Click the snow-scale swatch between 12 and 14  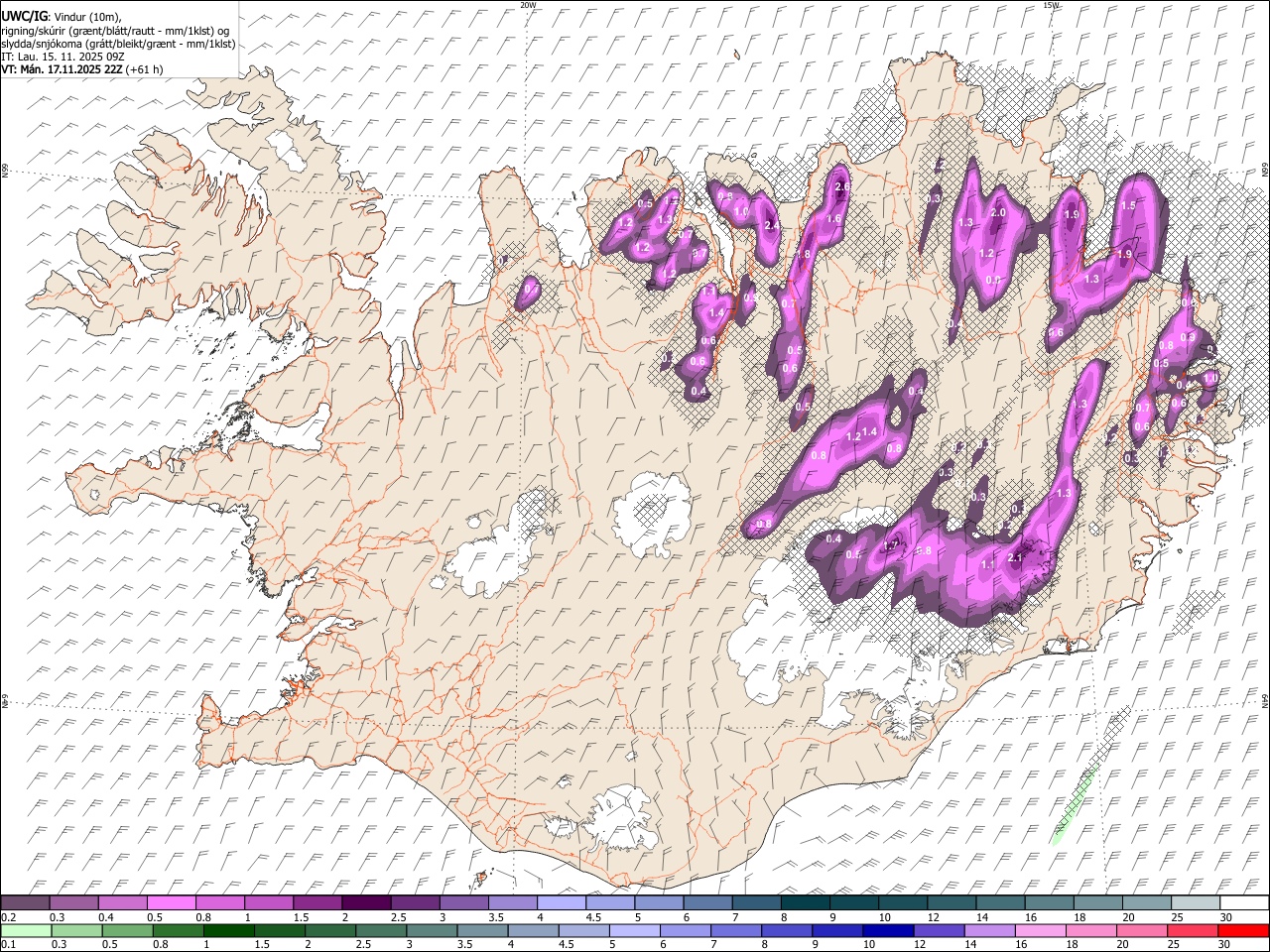click(x=951, y=903)
